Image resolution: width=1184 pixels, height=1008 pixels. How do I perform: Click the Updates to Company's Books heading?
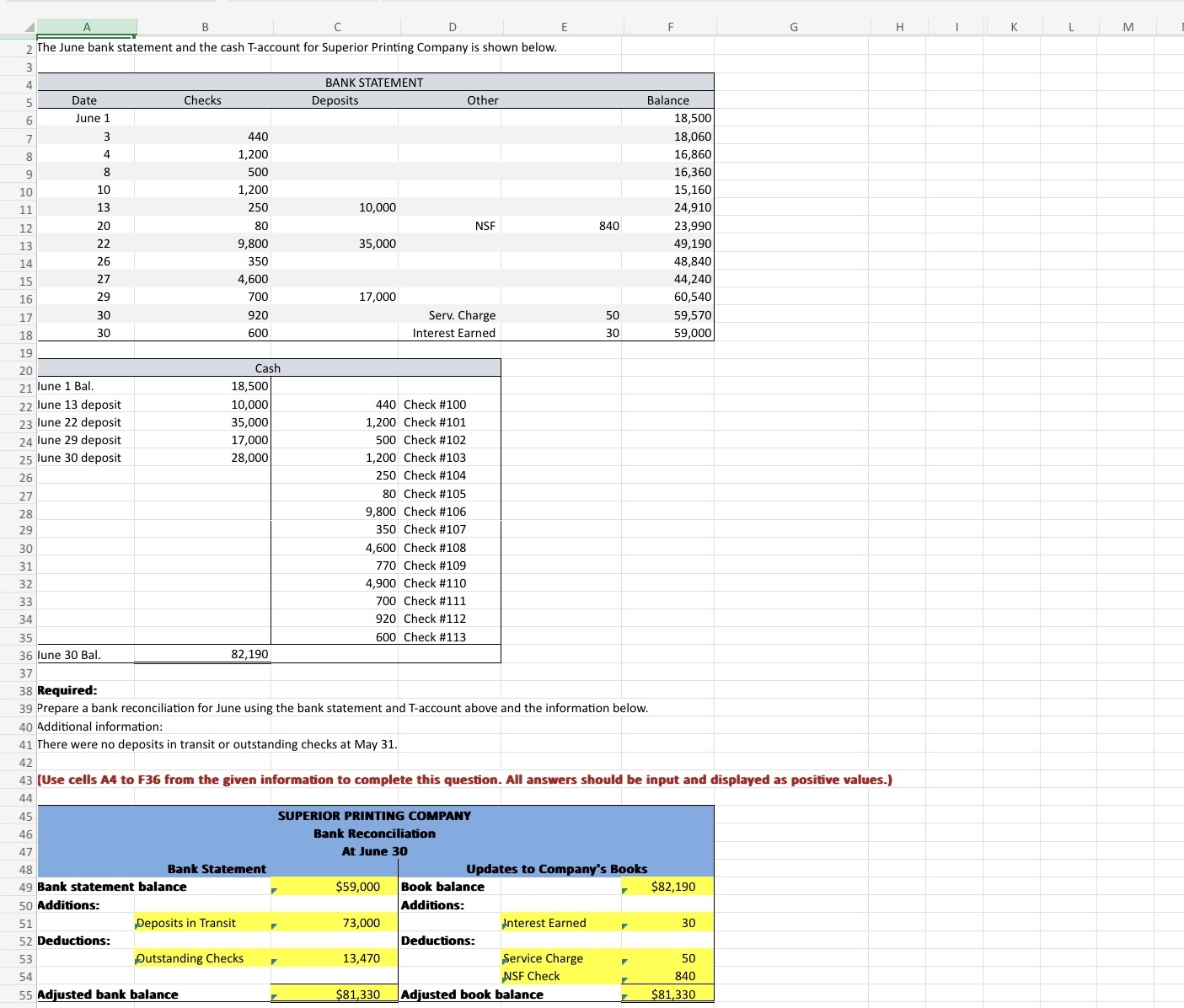[x=557, y=869]
